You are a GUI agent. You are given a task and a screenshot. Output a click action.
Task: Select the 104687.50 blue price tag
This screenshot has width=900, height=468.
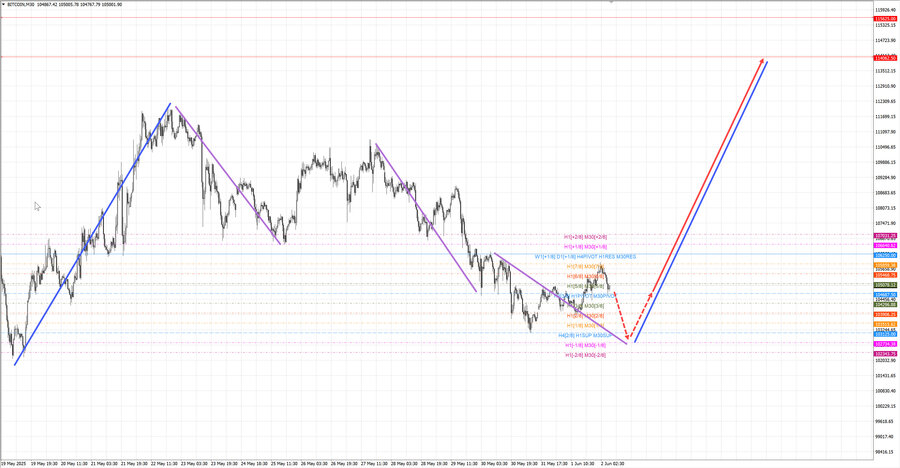tap(885, 295)
